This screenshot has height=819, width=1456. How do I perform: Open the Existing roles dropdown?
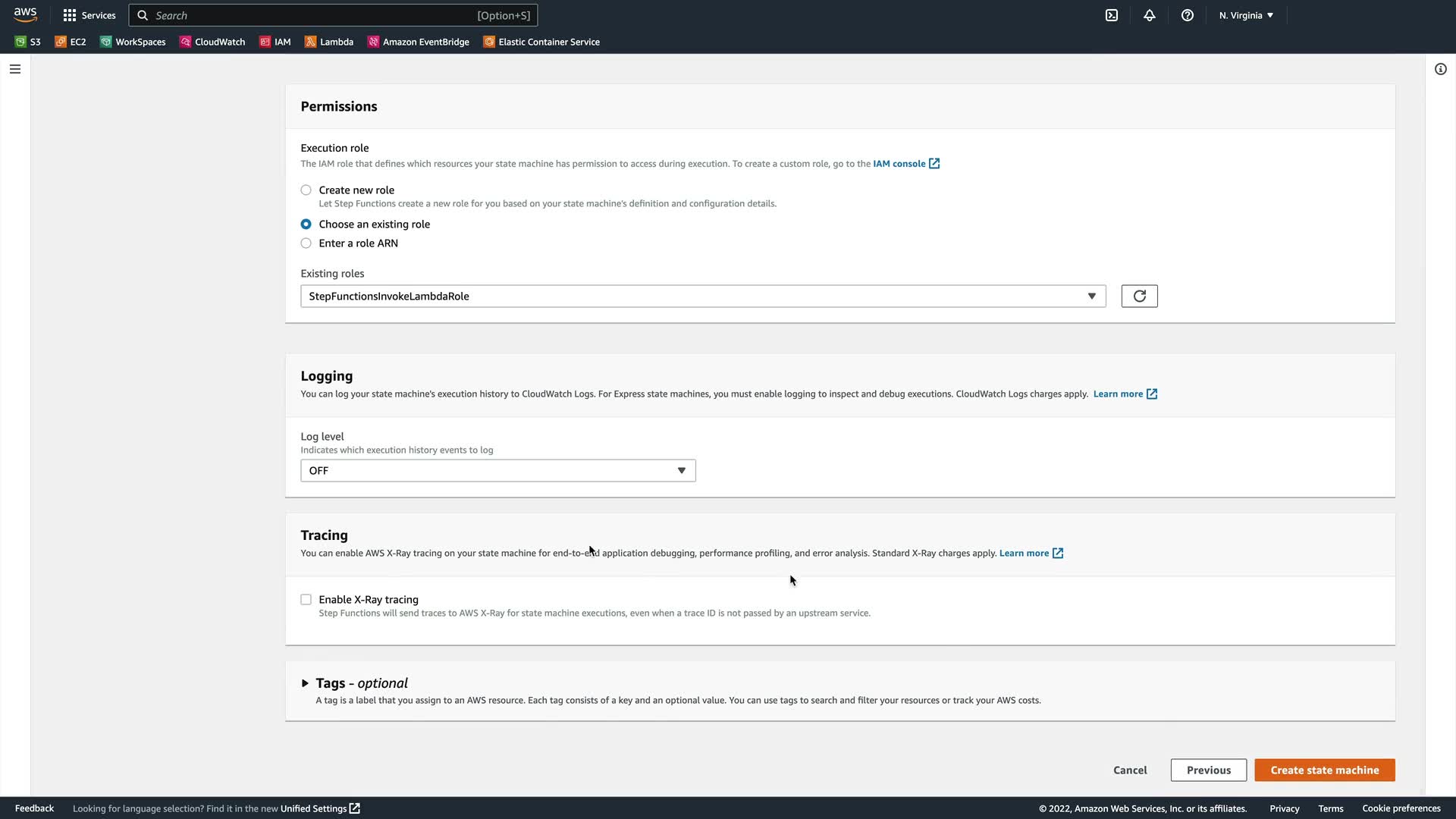pyautogui.click(x=702, y=296)
